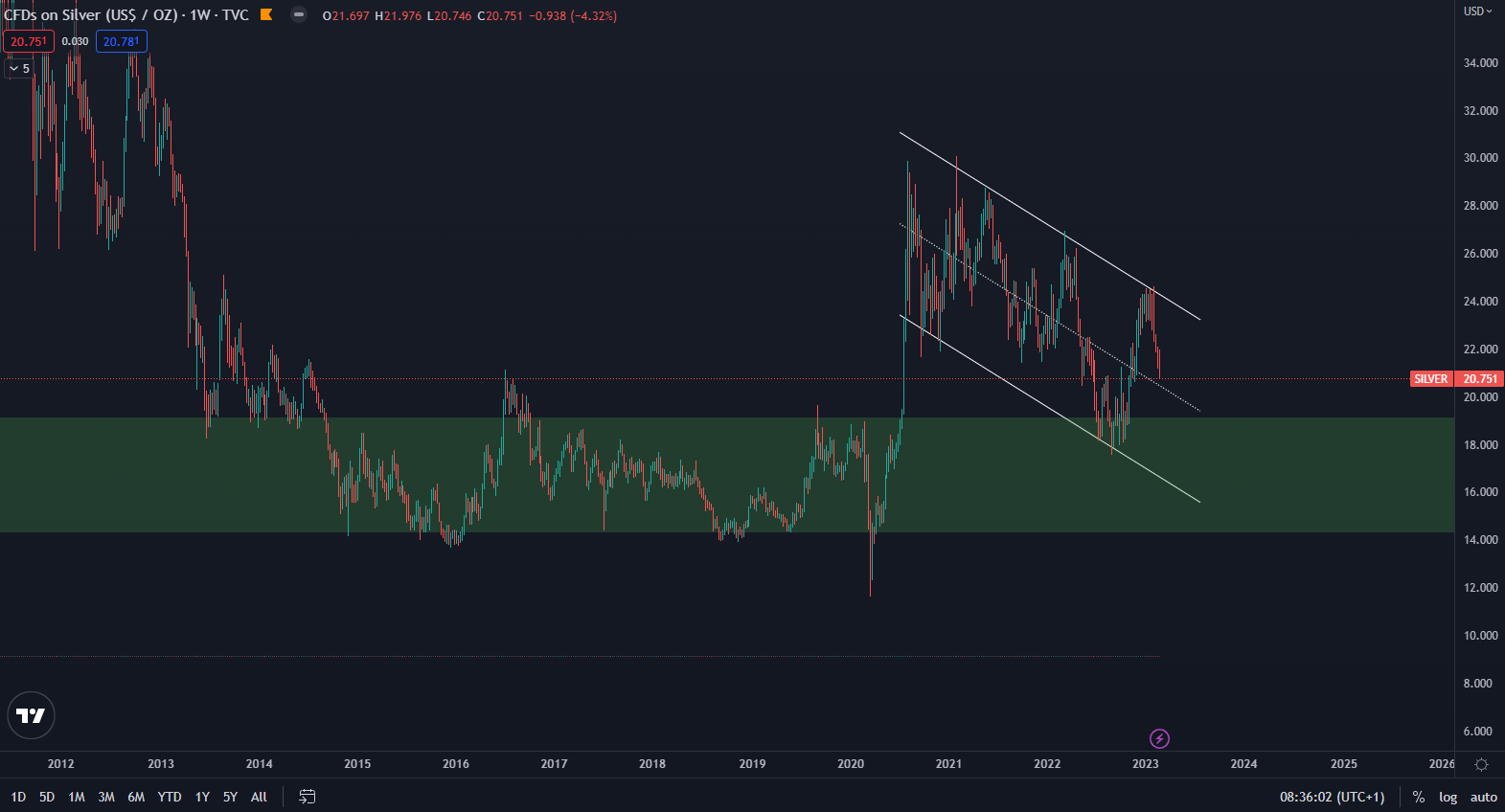Open the Go to date calendar icon
The width and height of the screenshot is (1505, 812).
pyautogui.click(x=307, y=797)
